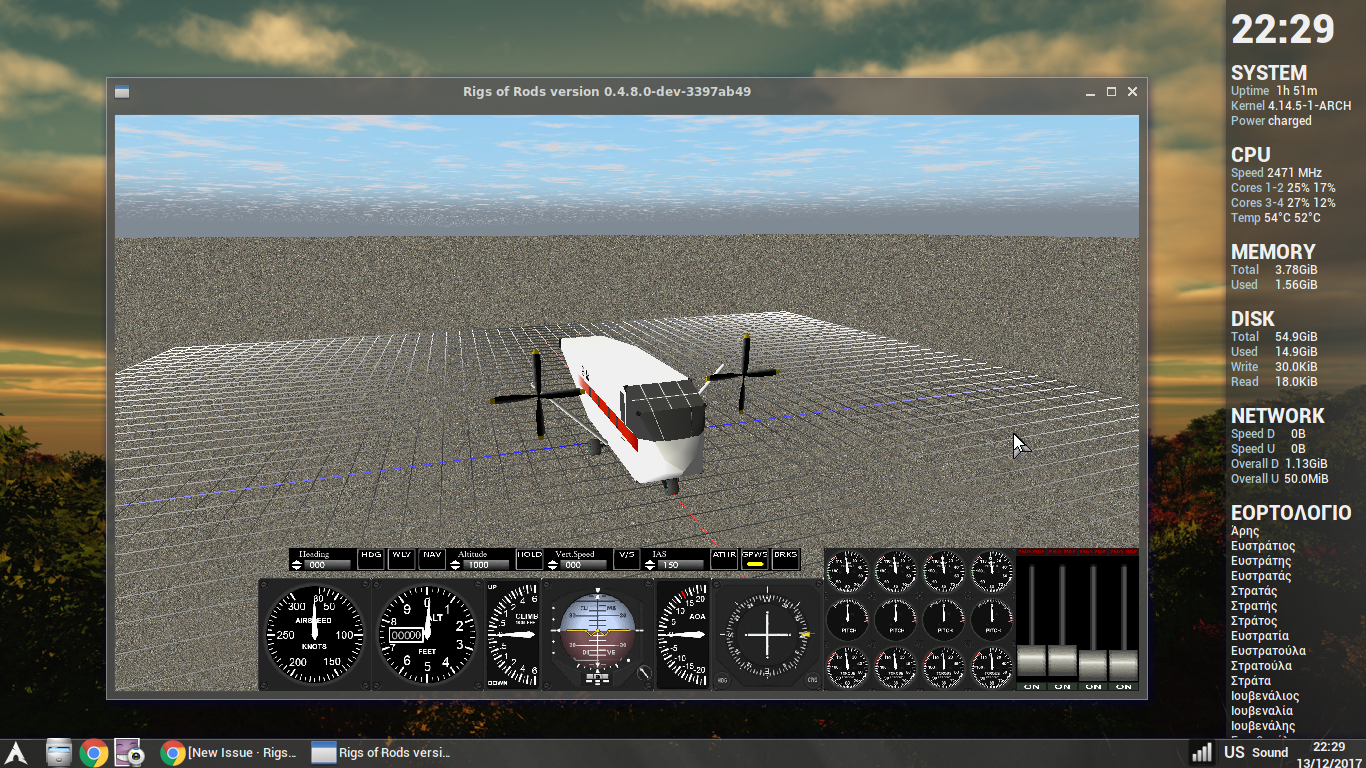The image size is (1366, 768).
Task: Click the rightmost gauge in the top engine row
Action: (x=992, y=571)
